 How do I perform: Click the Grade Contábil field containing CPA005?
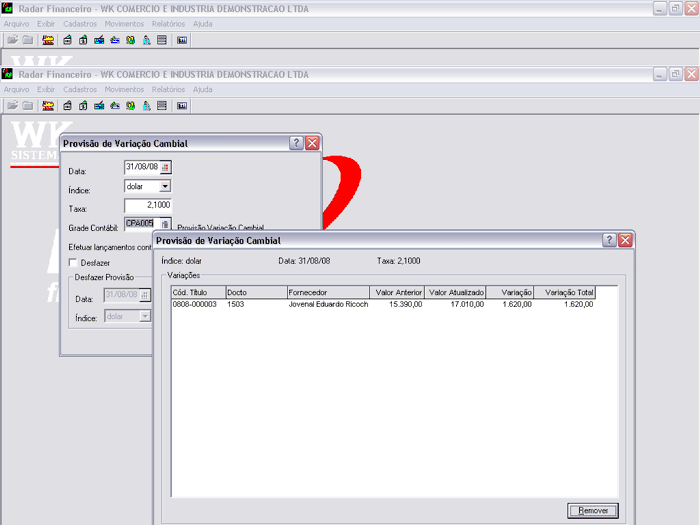pyautogui.click(x=140, y=224)
